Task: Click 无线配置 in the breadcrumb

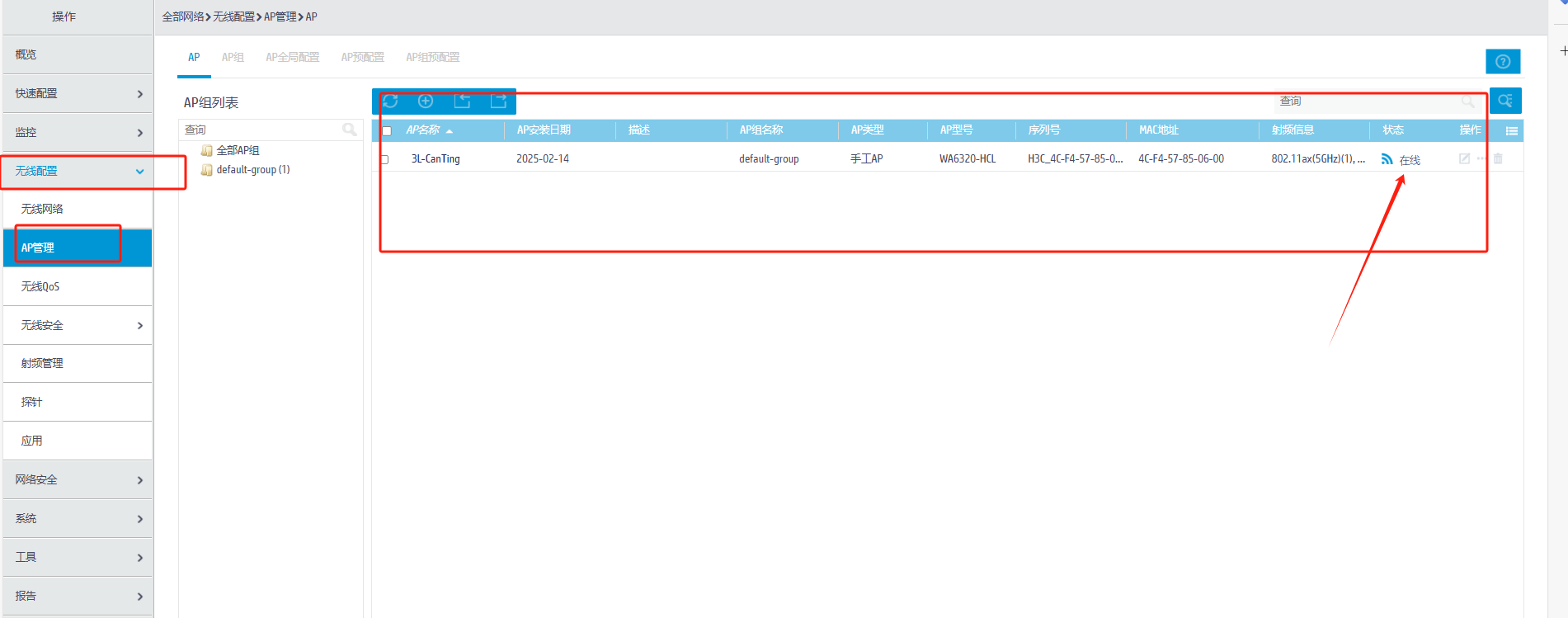Action: click(234, 17)
